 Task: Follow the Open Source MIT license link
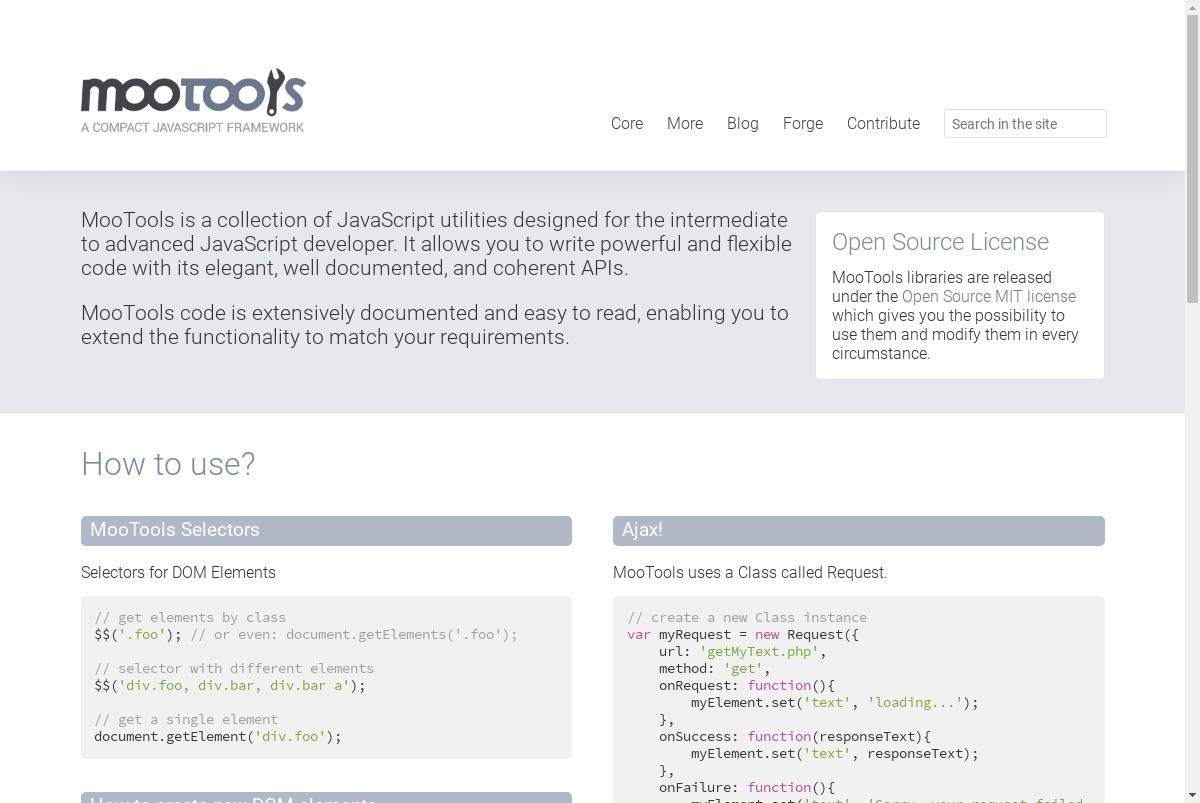click(x=989, y=297)
